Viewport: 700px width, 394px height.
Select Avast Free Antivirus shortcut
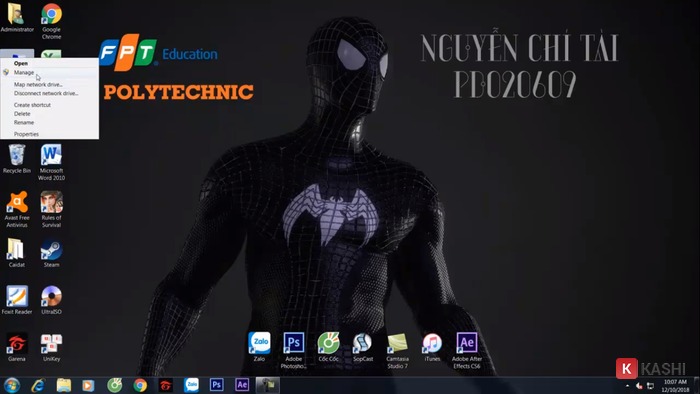tap(17, 209)
